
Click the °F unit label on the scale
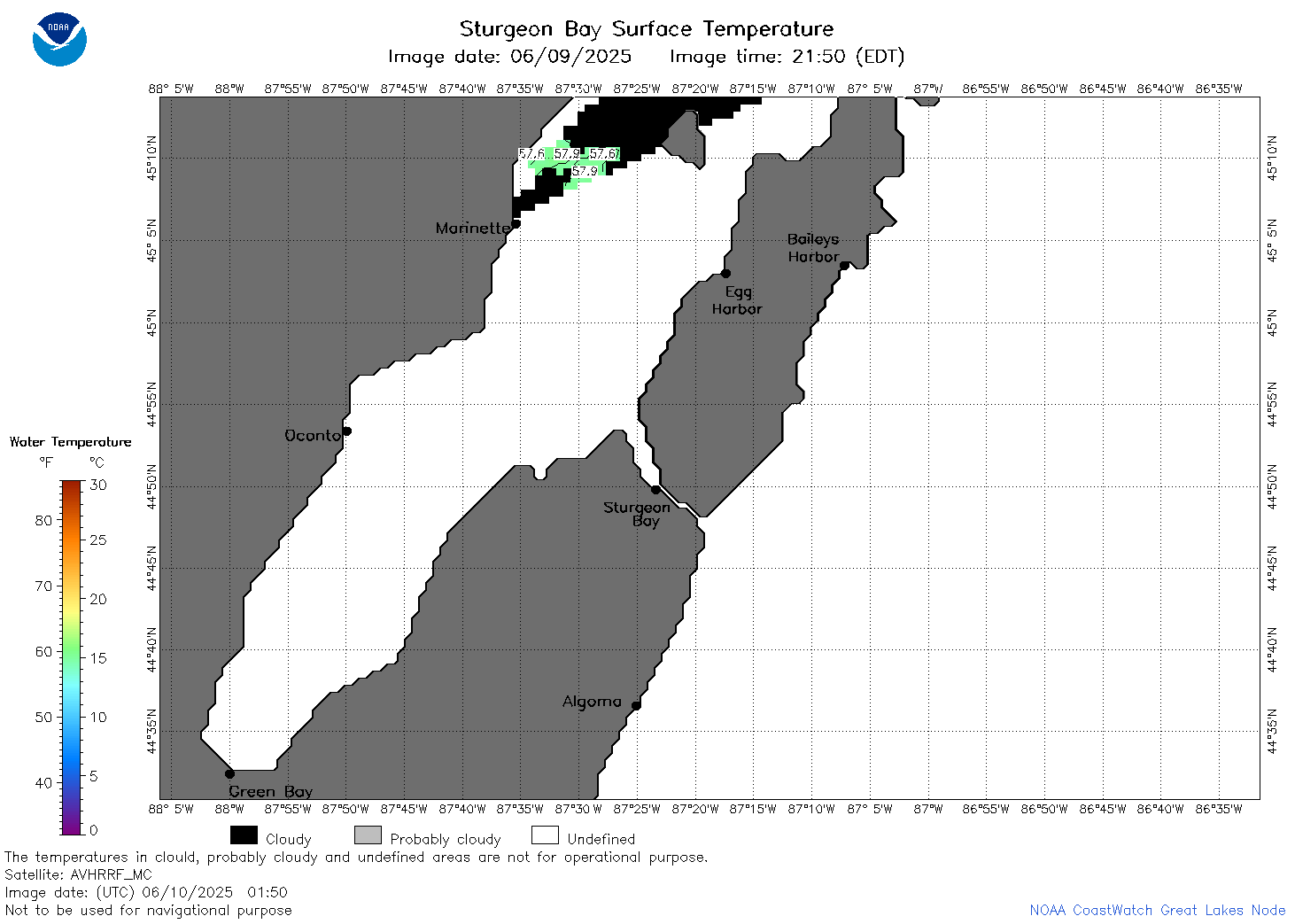tap(46, 462)
